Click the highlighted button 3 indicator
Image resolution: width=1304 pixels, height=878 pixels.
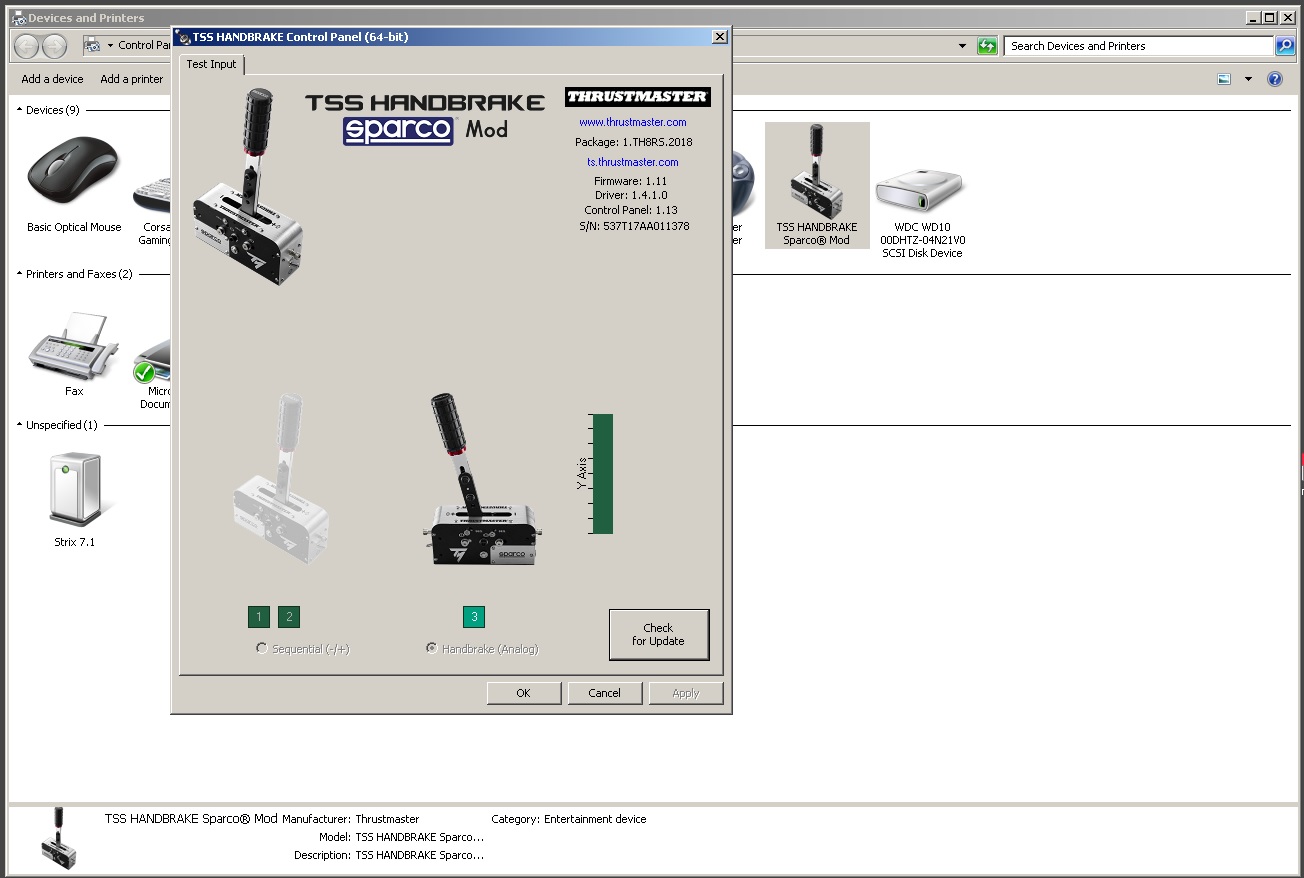click(x=474, y=617)
